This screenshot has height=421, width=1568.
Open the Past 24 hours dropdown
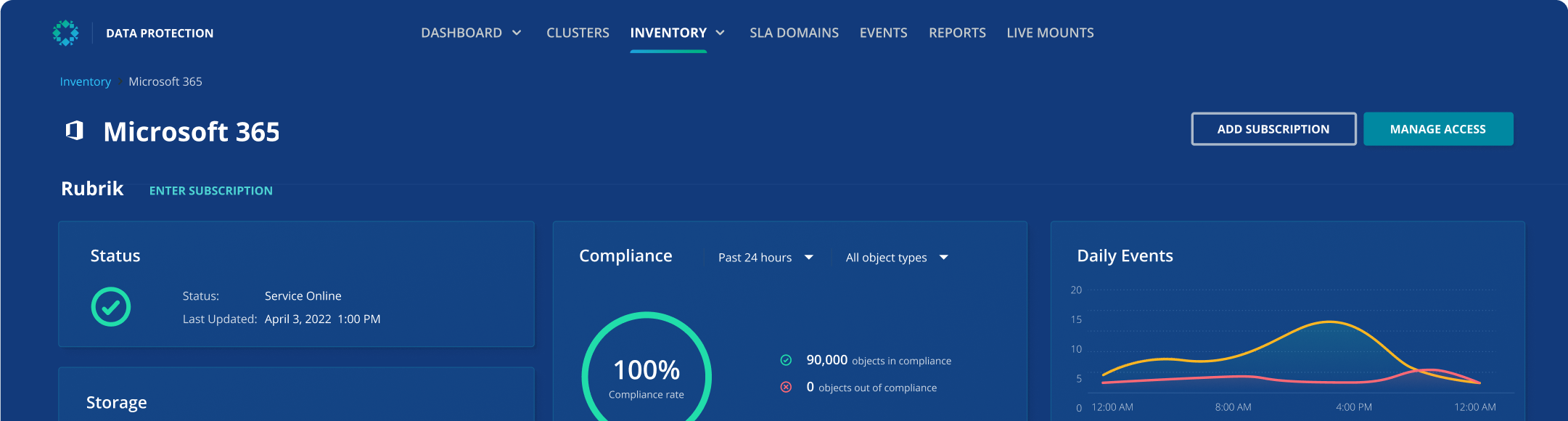tap(765, 258)
